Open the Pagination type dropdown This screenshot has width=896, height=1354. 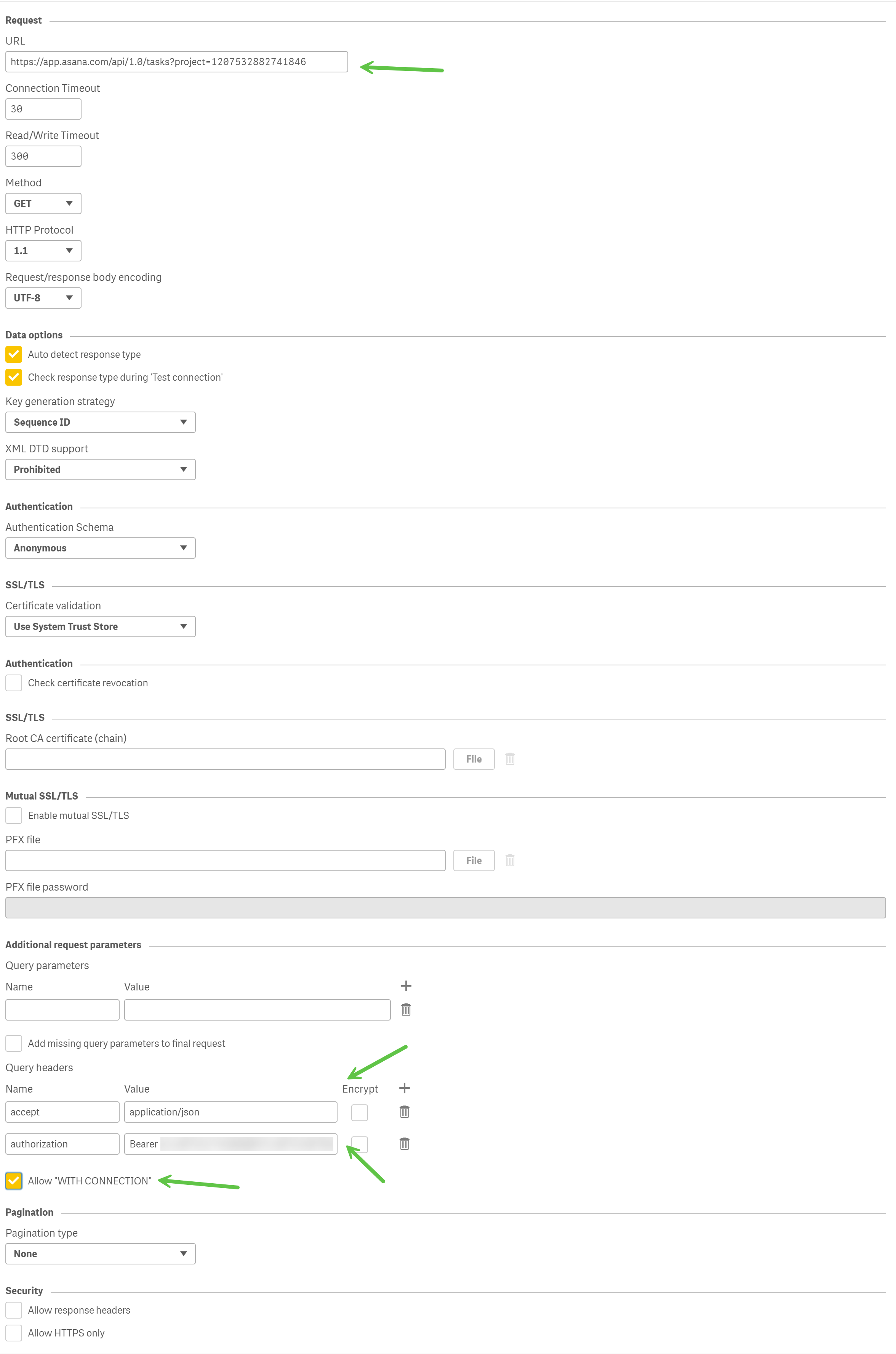coord(101,1253)
